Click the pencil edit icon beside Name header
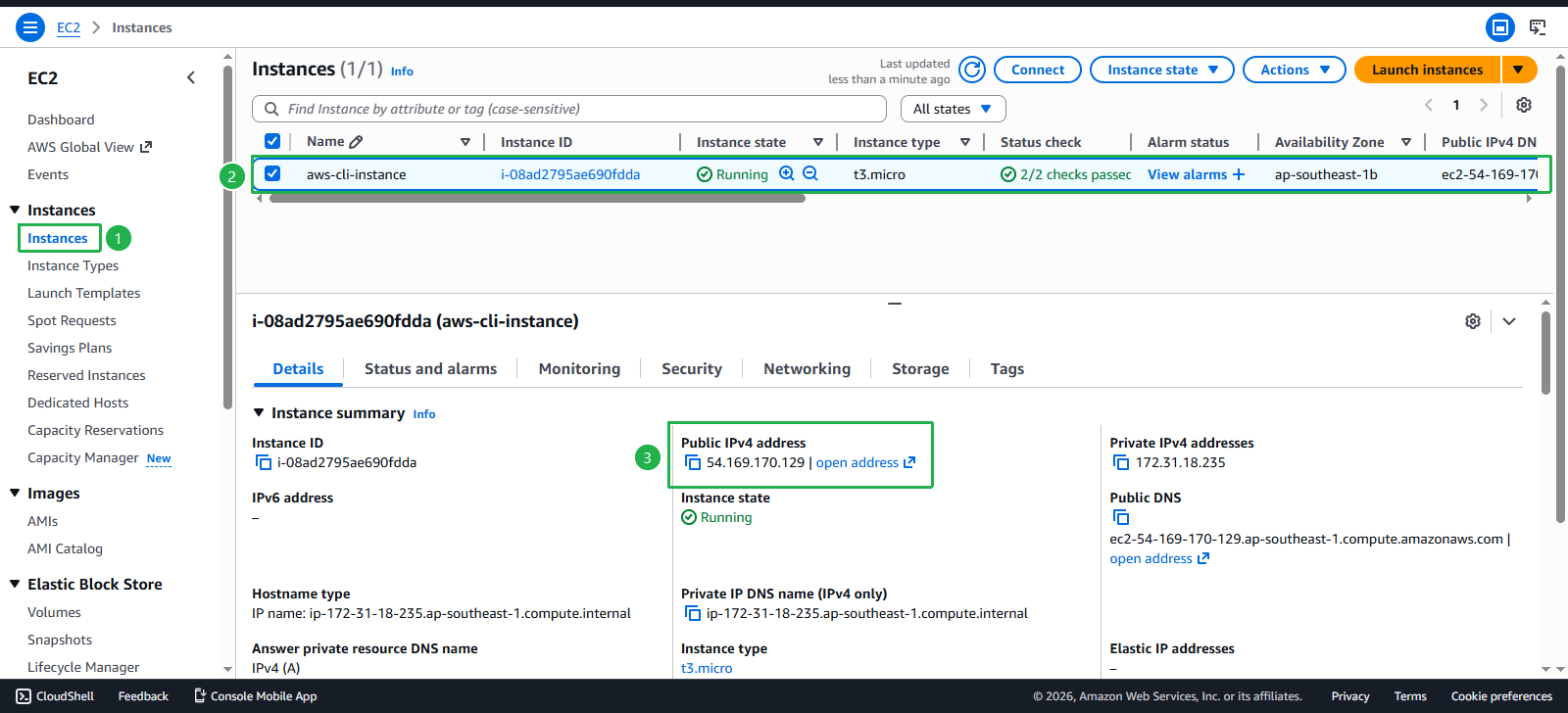The image size is (1568, 713). click(356, 142)
